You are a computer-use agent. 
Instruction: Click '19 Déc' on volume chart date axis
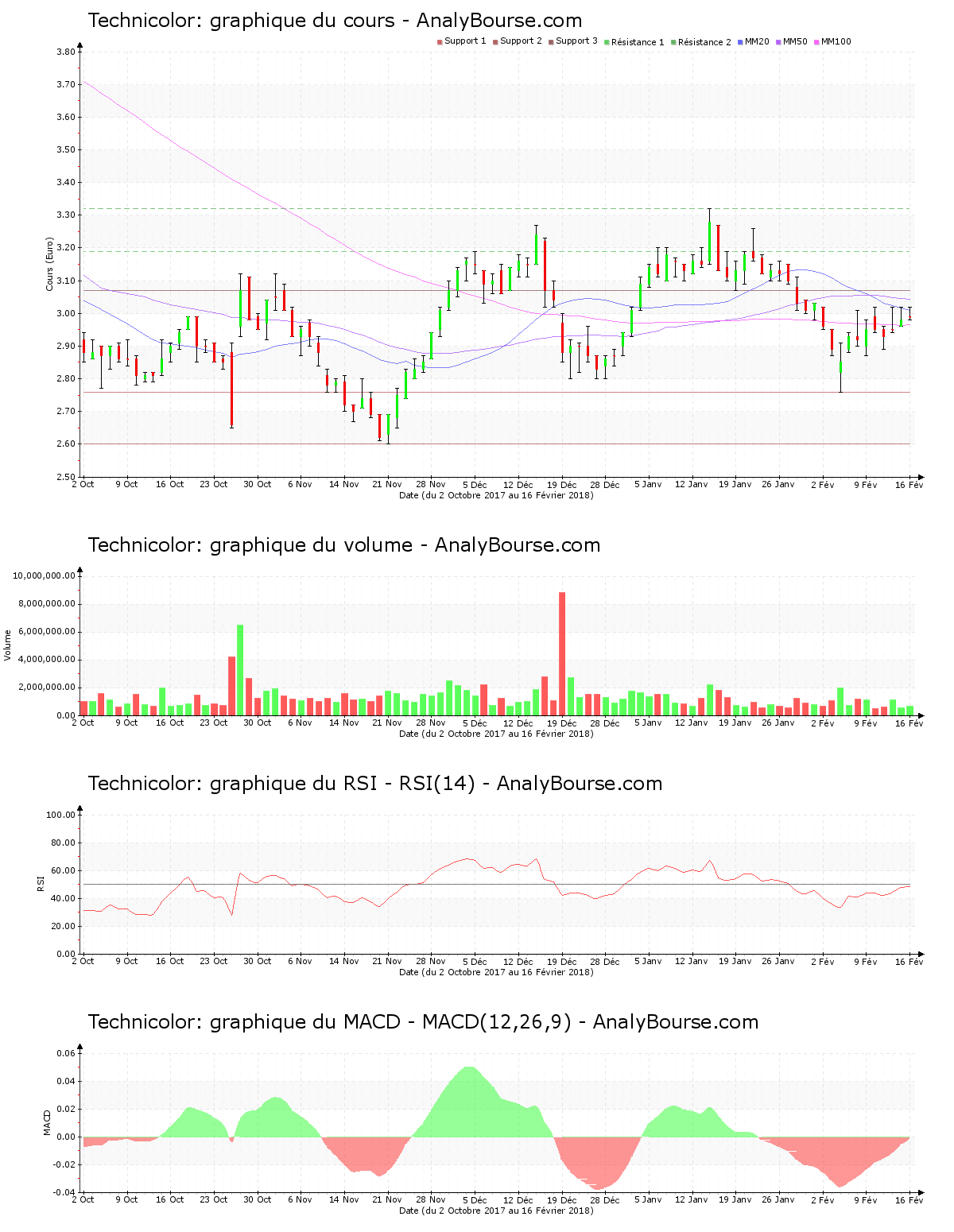coord(562,723)
